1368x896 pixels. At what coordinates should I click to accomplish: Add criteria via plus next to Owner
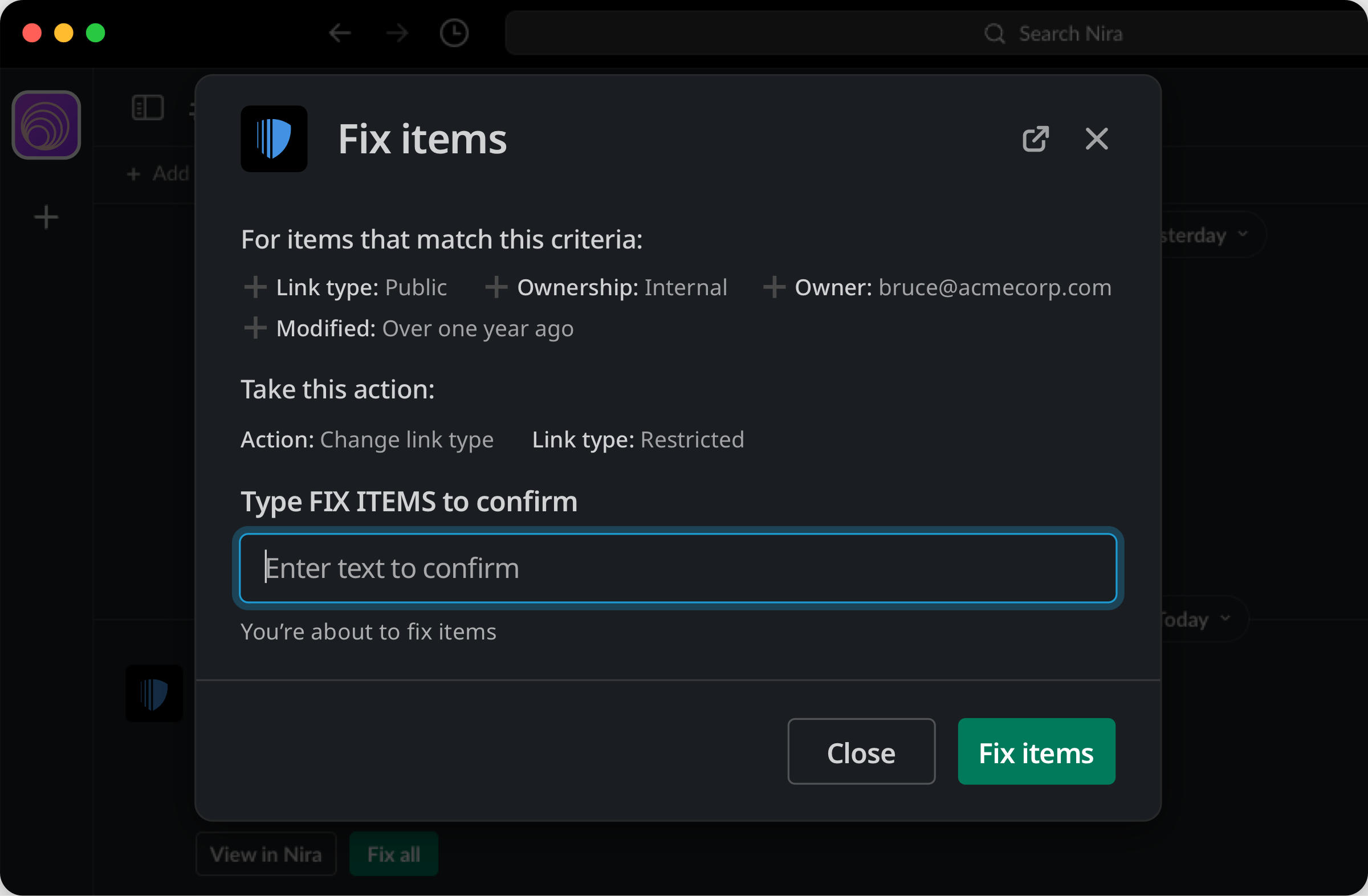tap(774, 287)
